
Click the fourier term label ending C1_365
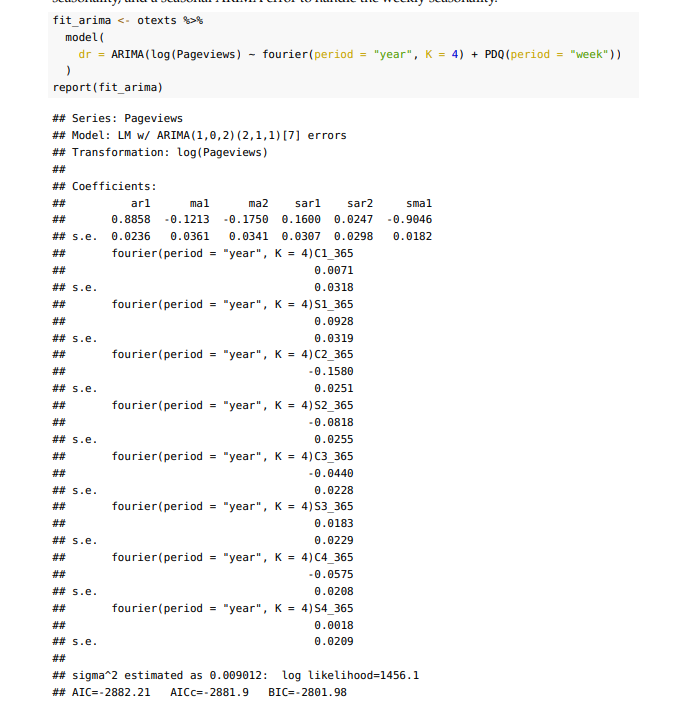coord(232,254)
